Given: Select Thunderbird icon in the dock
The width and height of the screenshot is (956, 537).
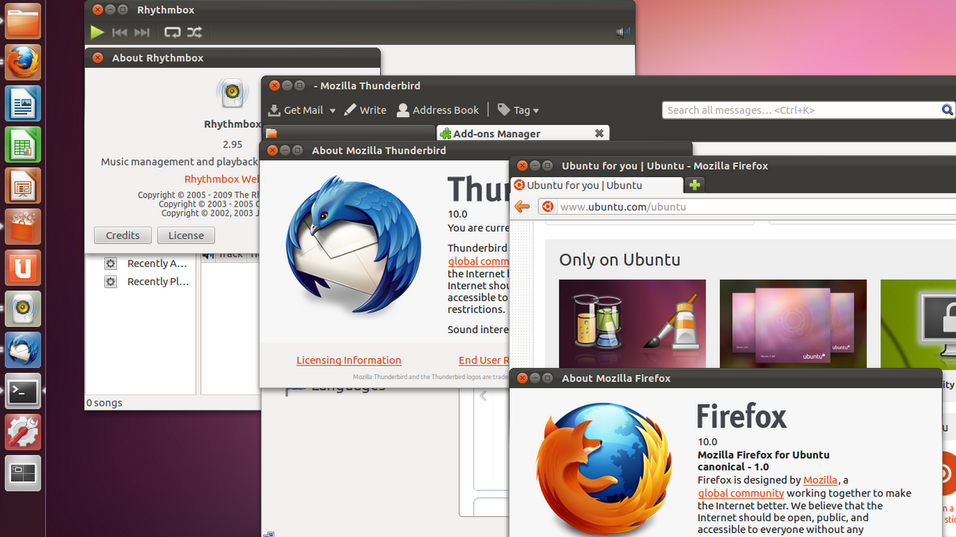Looking at the screenshot, I should [x=23, y=350].
